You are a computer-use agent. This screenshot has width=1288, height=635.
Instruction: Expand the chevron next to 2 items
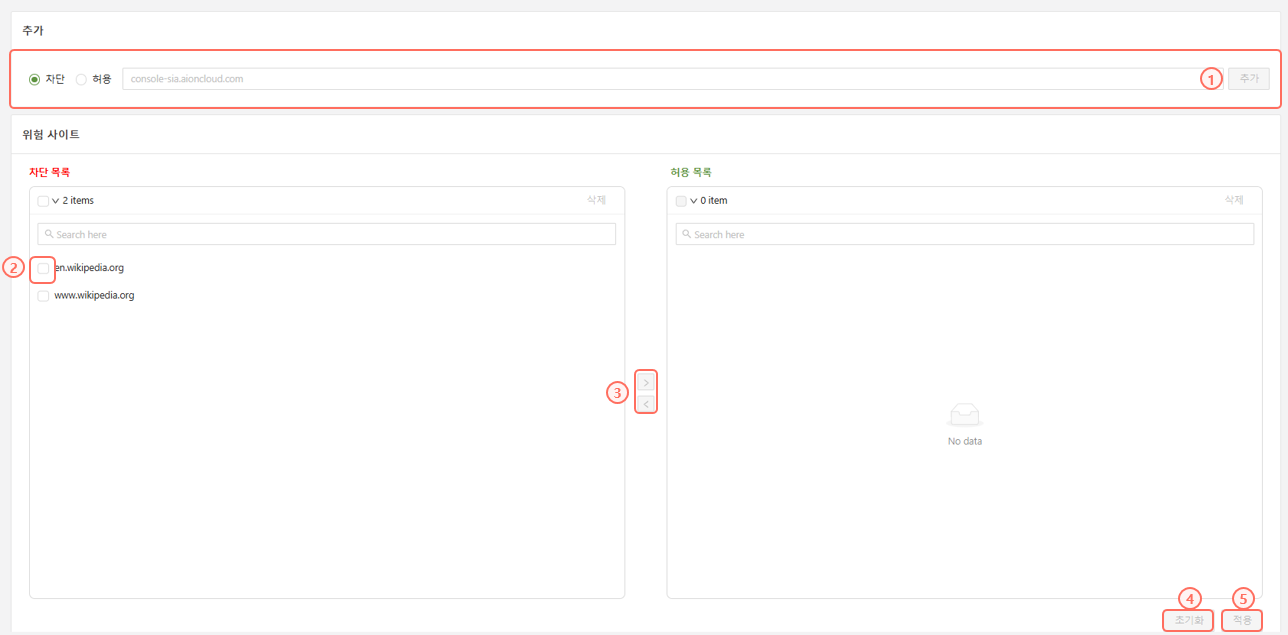(x=55, y=201)
